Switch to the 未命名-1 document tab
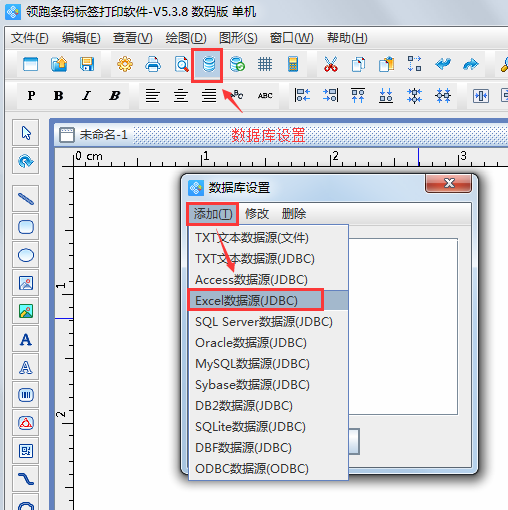The height and width of the screenshot is (510, 508). pyautogui.click(x=94, y=135)
